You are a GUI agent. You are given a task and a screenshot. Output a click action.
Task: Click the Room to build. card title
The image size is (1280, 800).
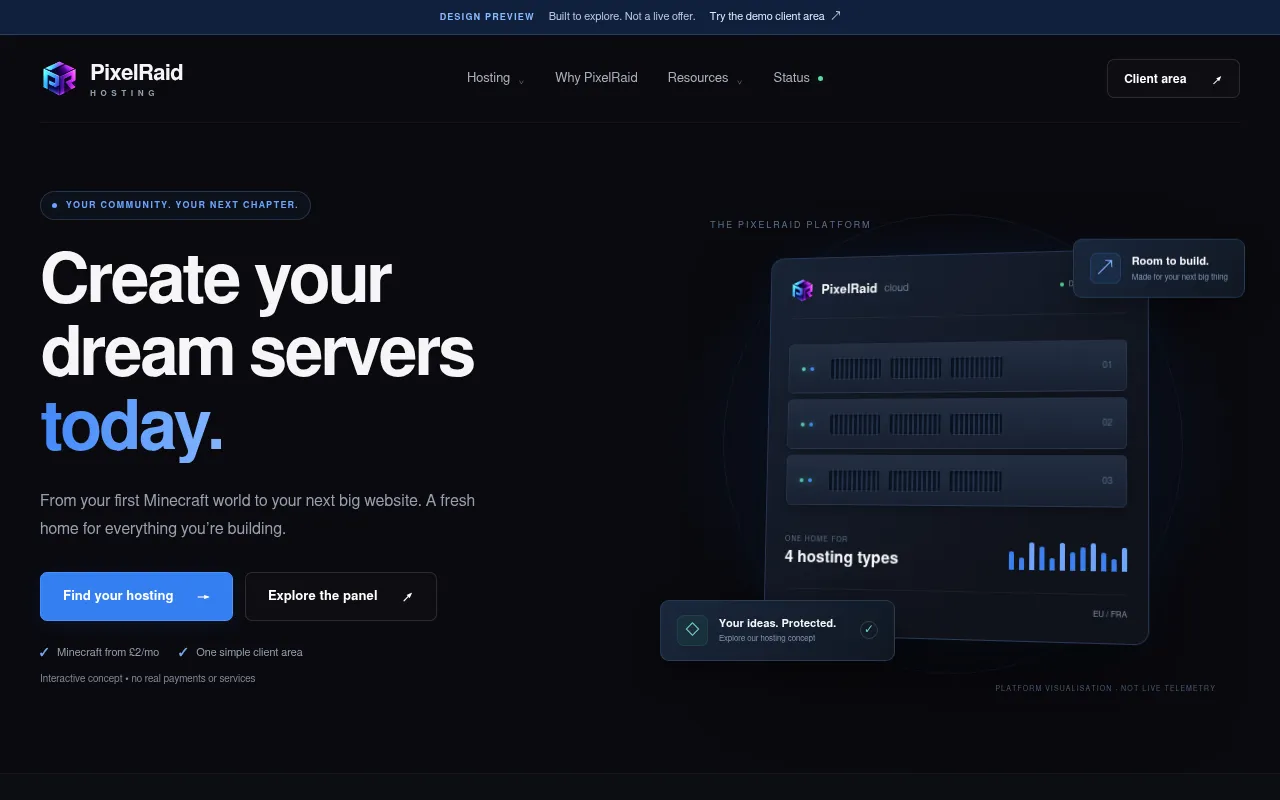click(1170, 261)
